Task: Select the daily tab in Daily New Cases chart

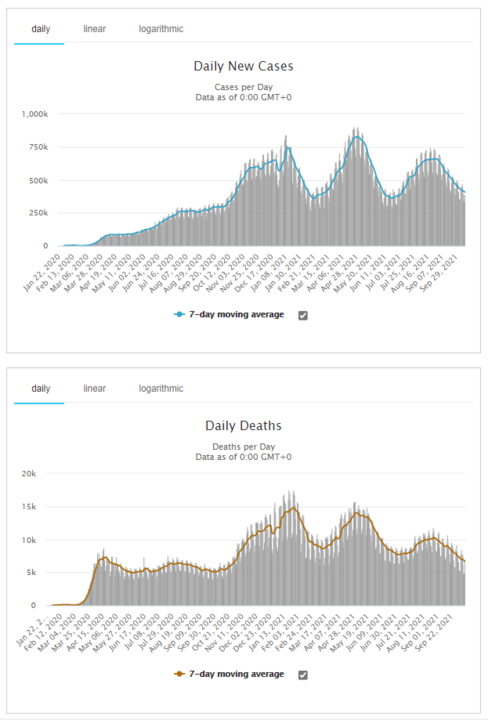Action: 40,29
